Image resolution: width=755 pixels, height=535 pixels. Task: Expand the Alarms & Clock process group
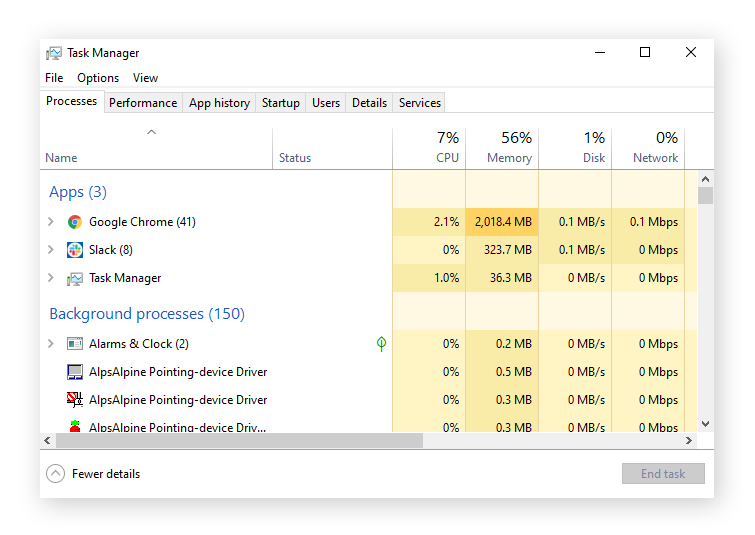(x=51, y=344)
